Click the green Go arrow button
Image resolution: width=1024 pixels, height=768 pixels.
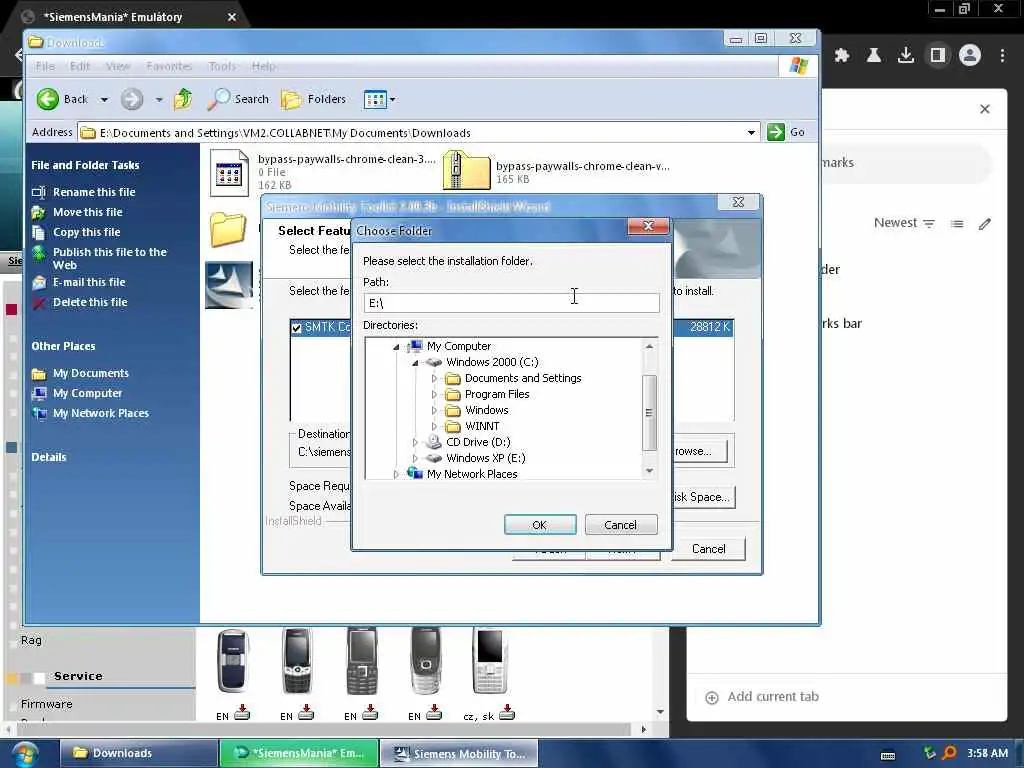(x=775, y=132)
